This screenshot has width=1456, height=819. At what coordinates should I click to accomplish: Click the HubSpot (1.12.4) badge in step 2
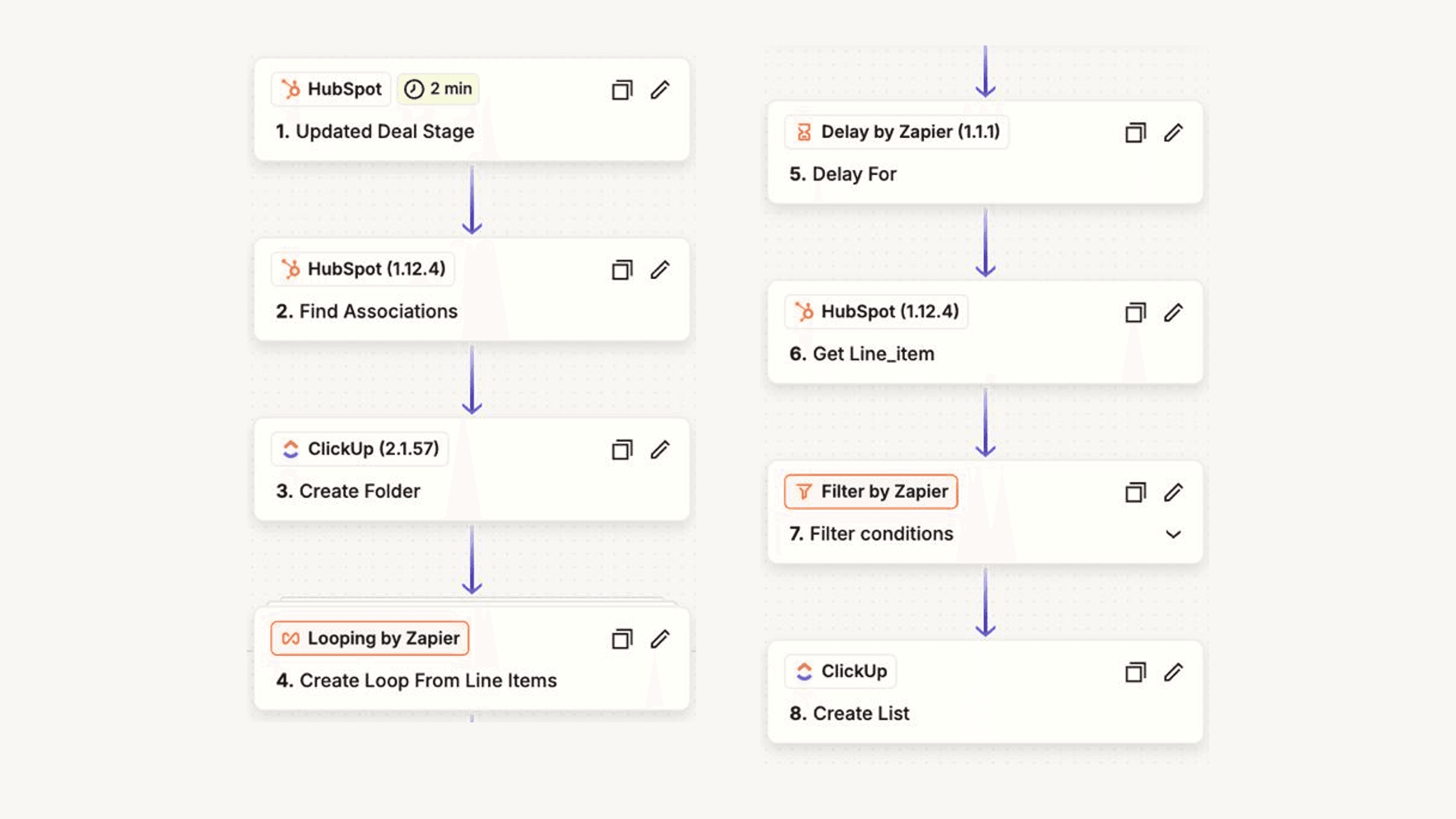(363, 269)
